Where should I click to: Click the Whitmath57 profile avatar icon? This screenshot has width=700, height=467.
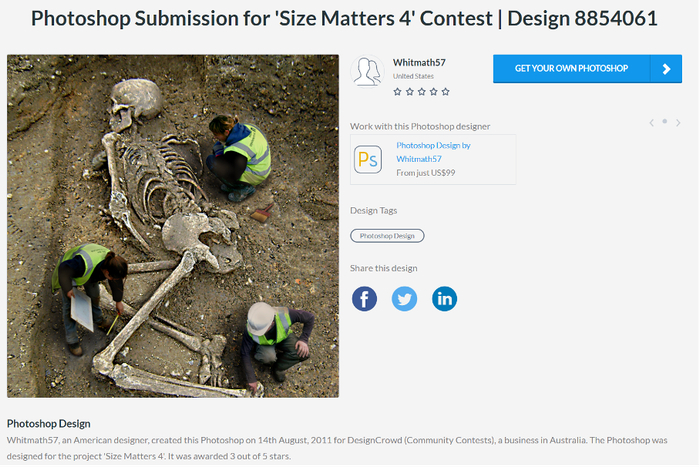click(x=368, y=70)
